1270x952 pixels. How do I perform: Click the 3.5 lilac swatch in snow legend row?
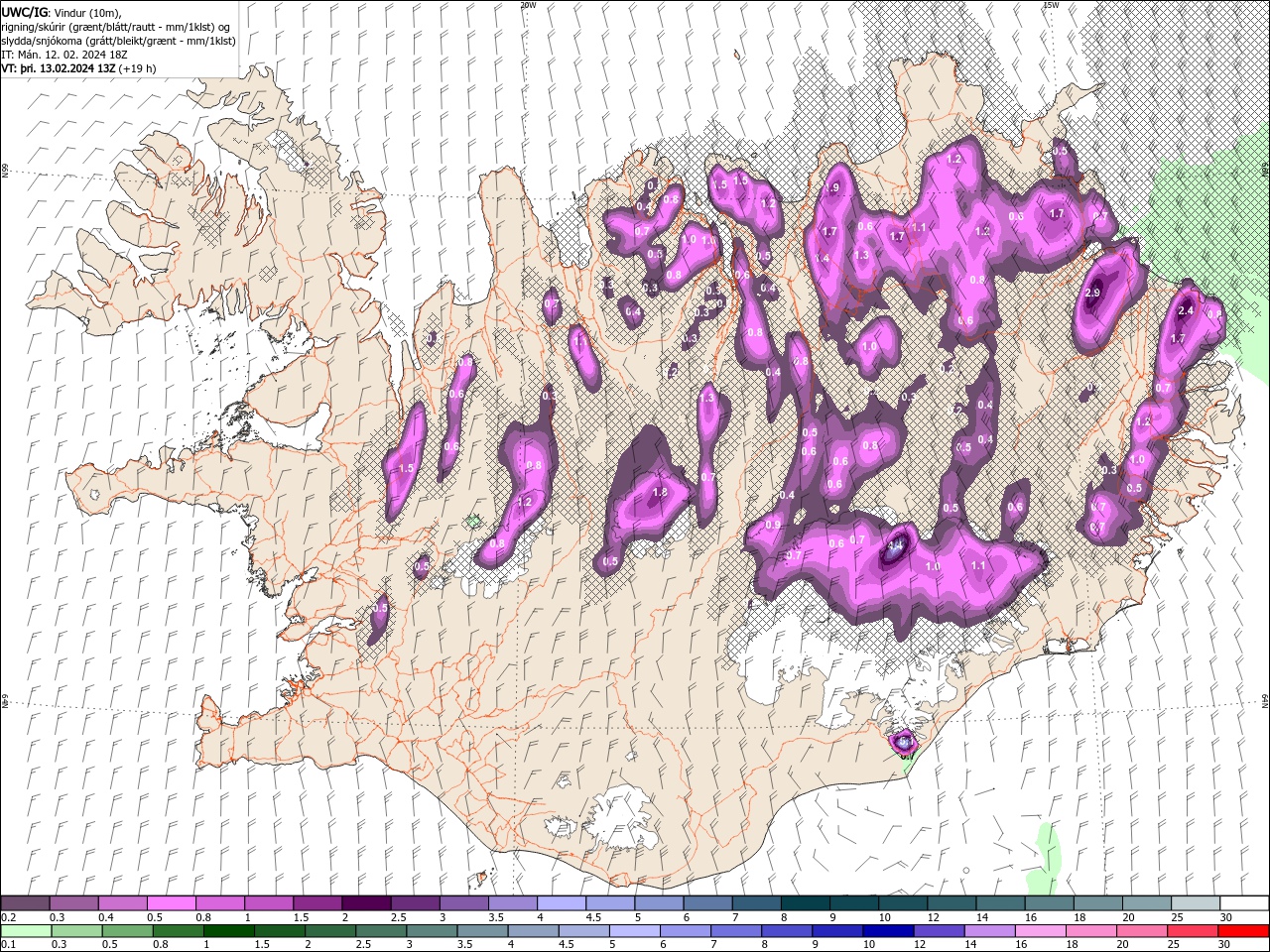pos(512,903)
